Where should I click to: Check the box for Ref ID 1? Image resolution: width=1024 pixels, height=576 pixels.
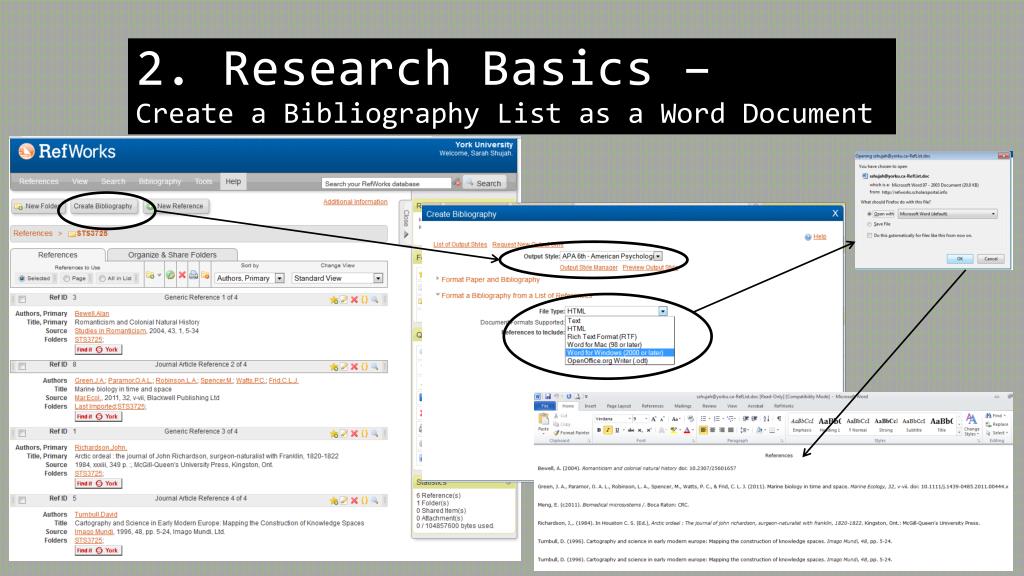pyautogui.click(x=22, y=433)
